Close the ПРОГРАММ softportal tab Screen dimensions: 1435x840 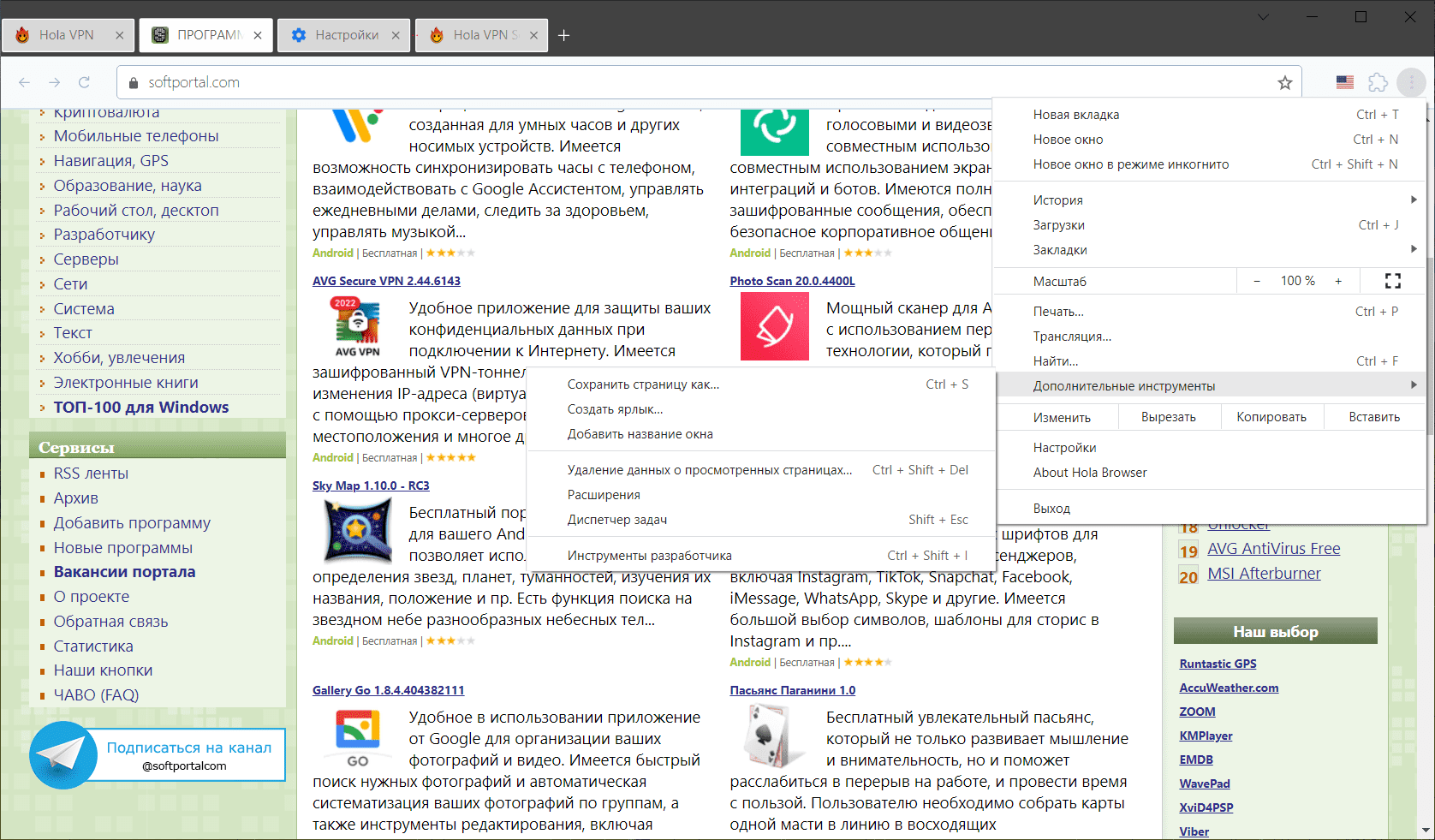click(x=258, y=35)
